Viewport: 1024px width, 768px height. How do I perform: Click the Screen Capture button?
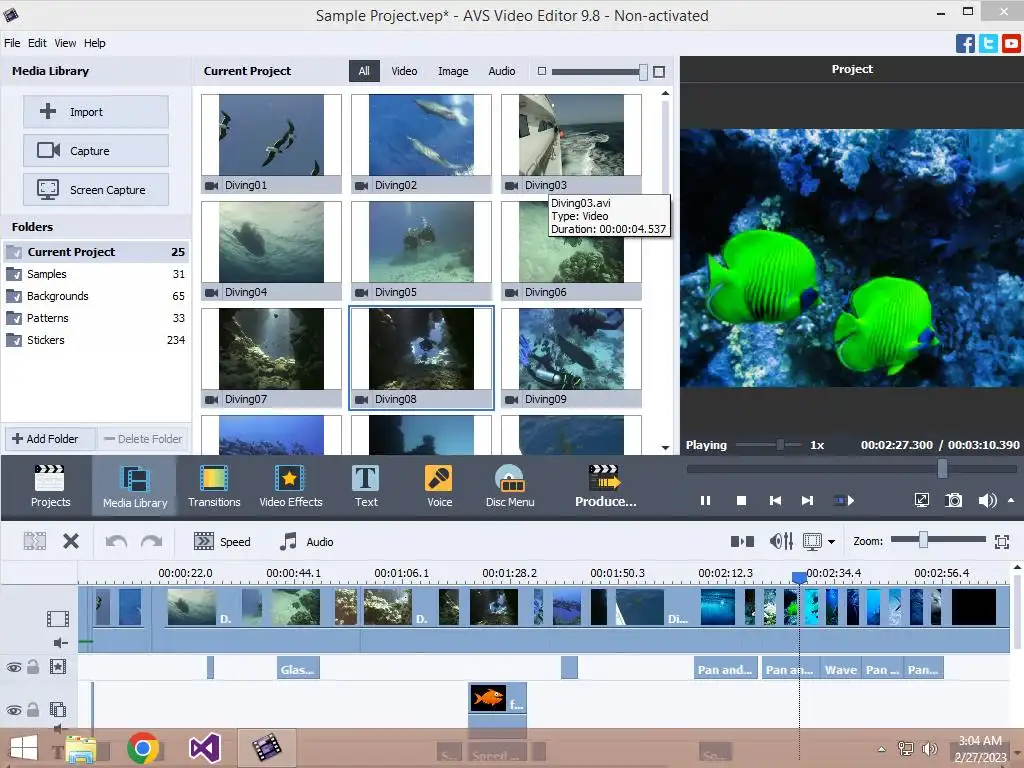96,190
